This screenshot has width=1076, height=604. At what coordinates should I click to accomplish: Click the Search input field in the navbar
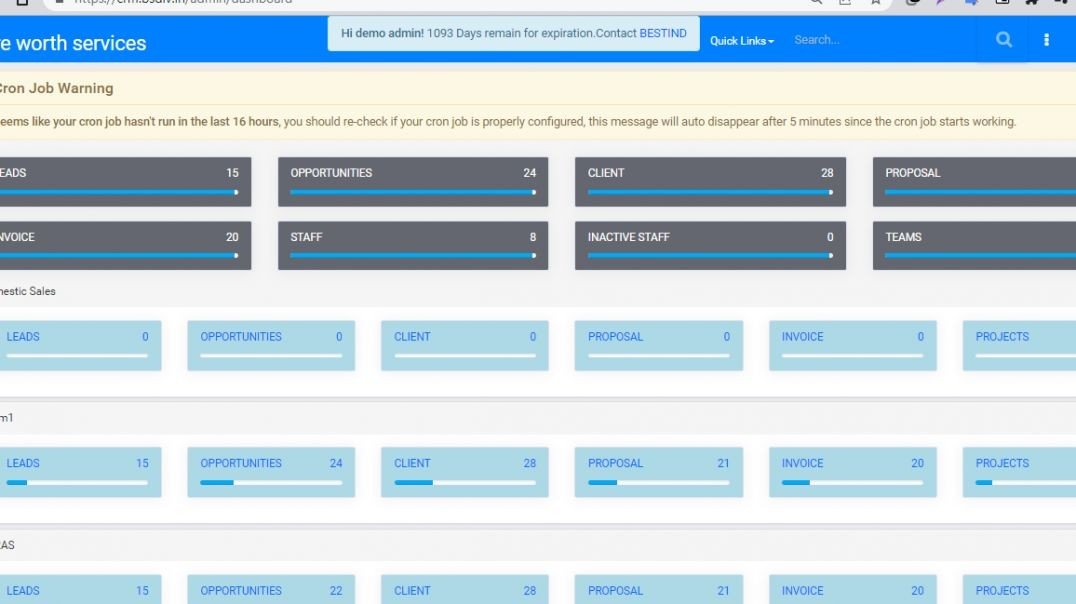coord(880,39)
